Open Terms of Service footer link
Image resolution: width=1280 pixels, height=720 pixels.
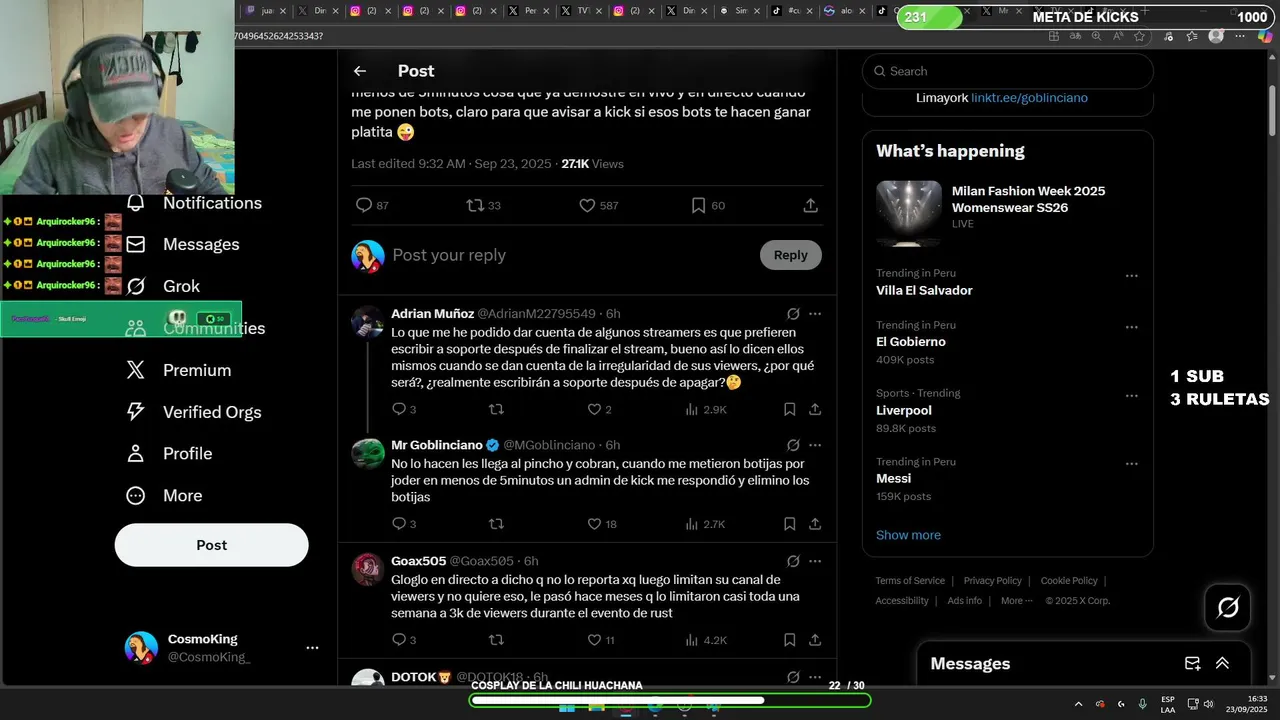pos(910,581)
